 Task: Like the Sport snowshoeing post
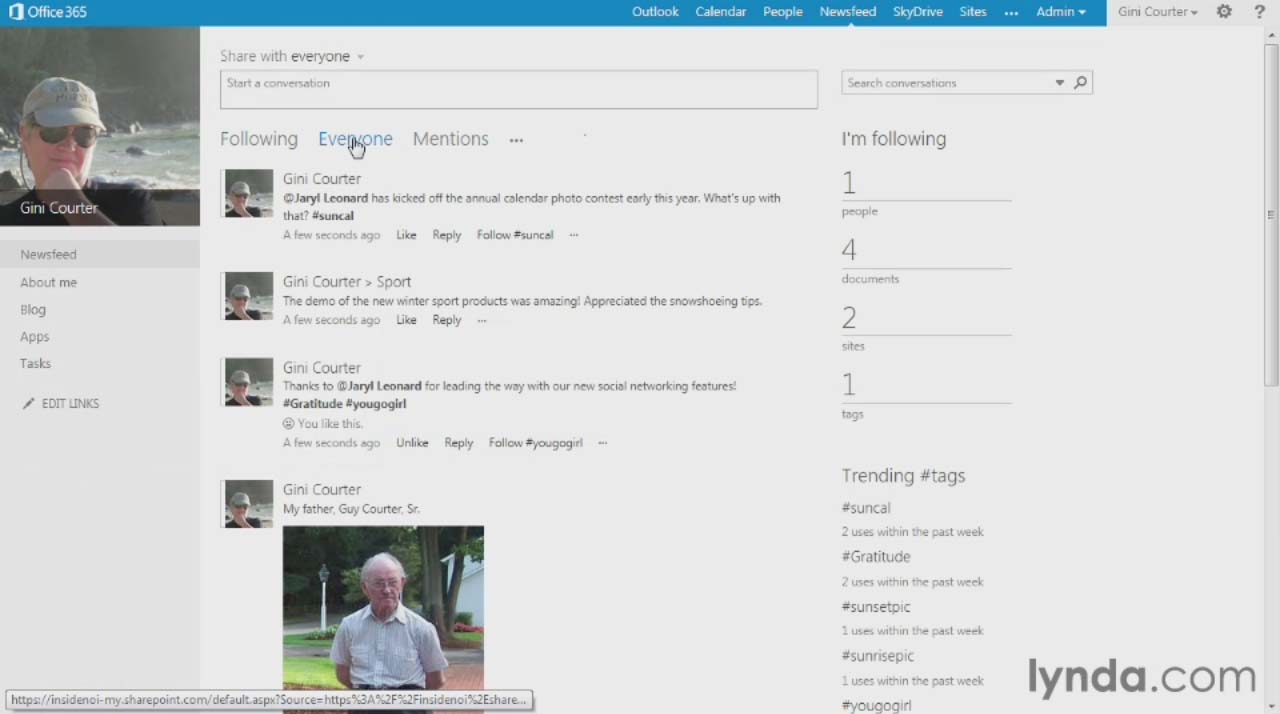click(406, 320)
